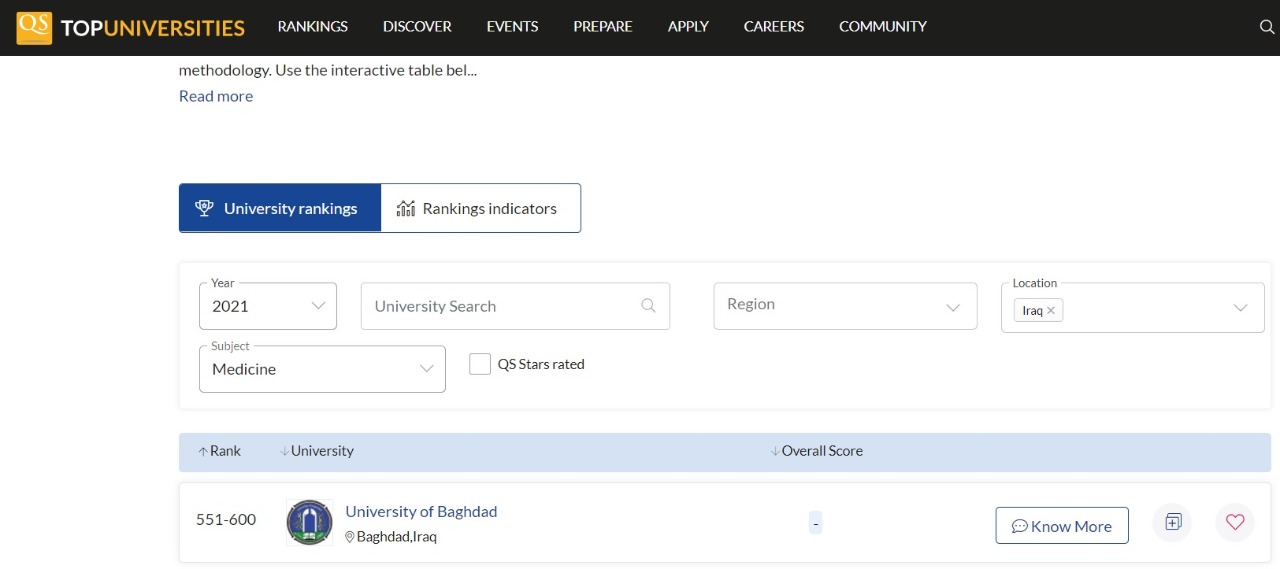1280x569 pixels.
Task: Sort table by University name
Action: tap(317, 451)
